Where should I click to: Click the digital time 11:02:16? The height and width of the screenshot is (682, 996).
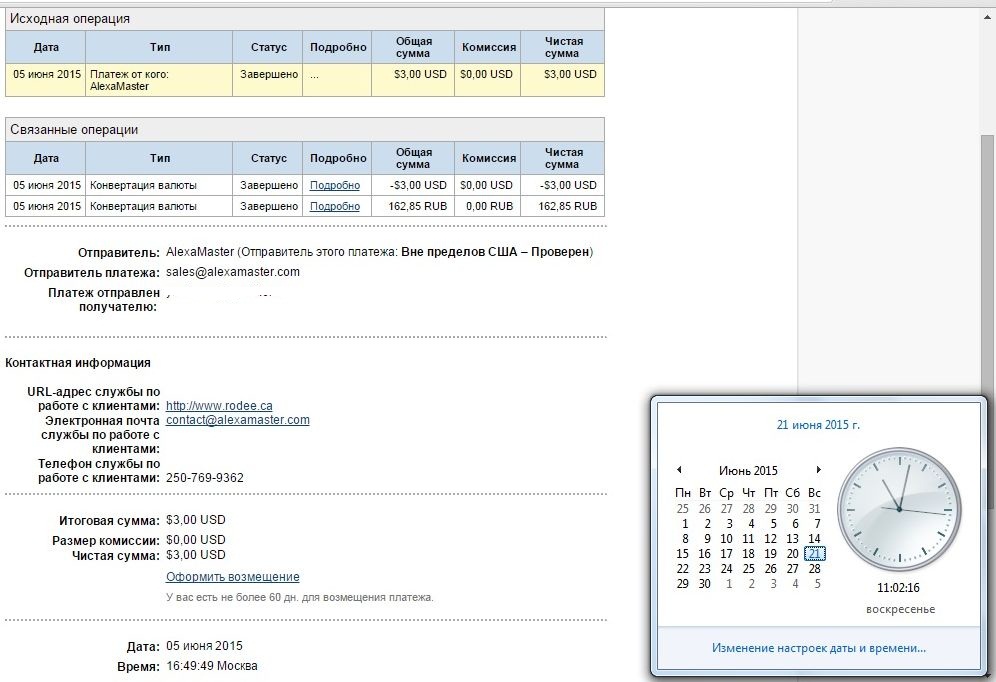point(898,588)
